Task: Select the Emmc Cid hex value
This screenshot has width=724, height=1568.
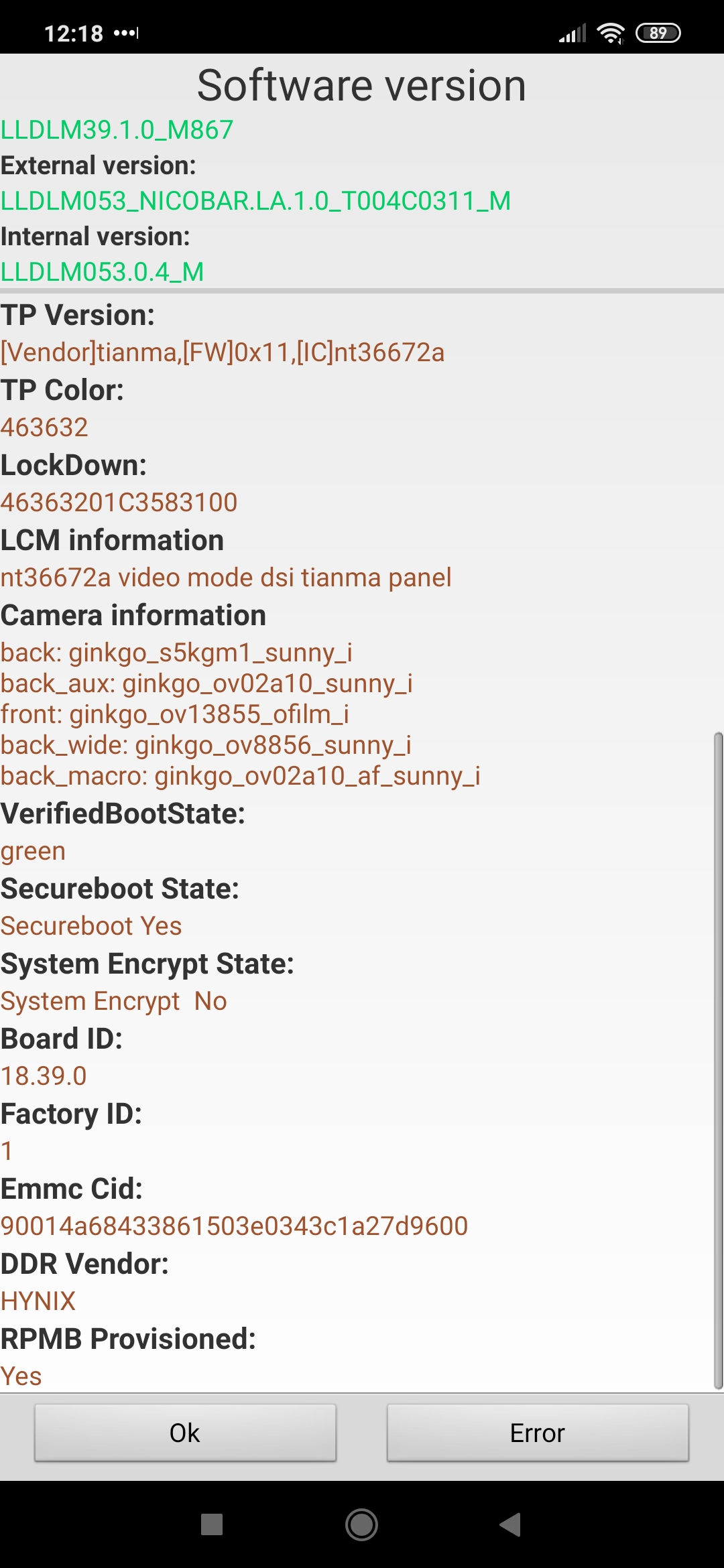Action: pos(234,1226)
